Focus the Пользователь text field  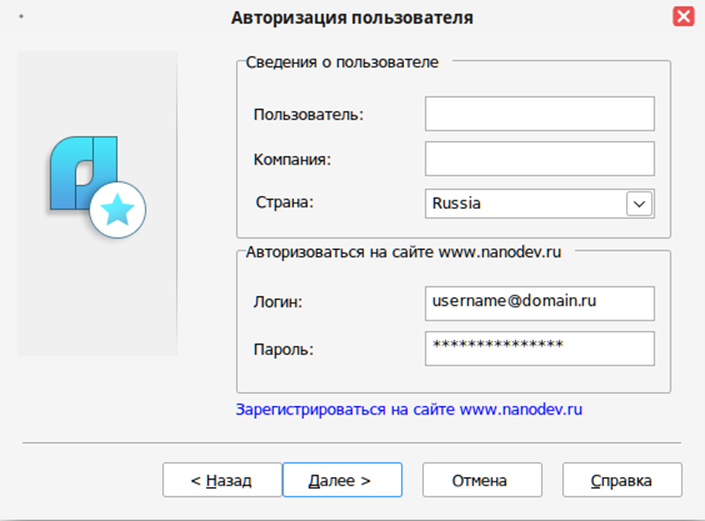tap(540, 114)
